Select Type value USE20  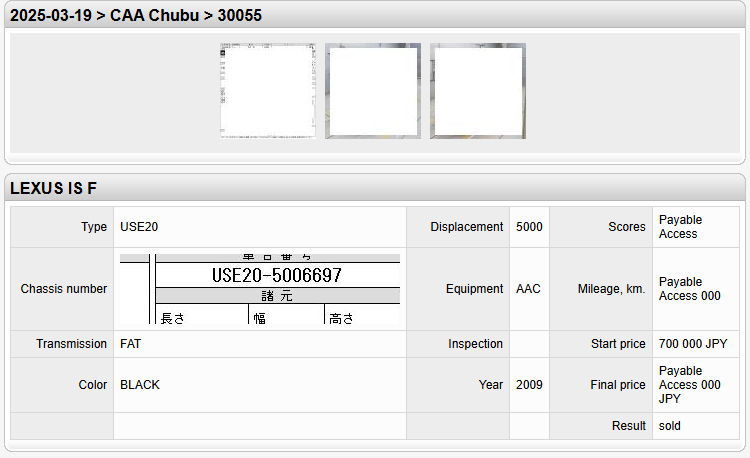[x=139, y=227]
